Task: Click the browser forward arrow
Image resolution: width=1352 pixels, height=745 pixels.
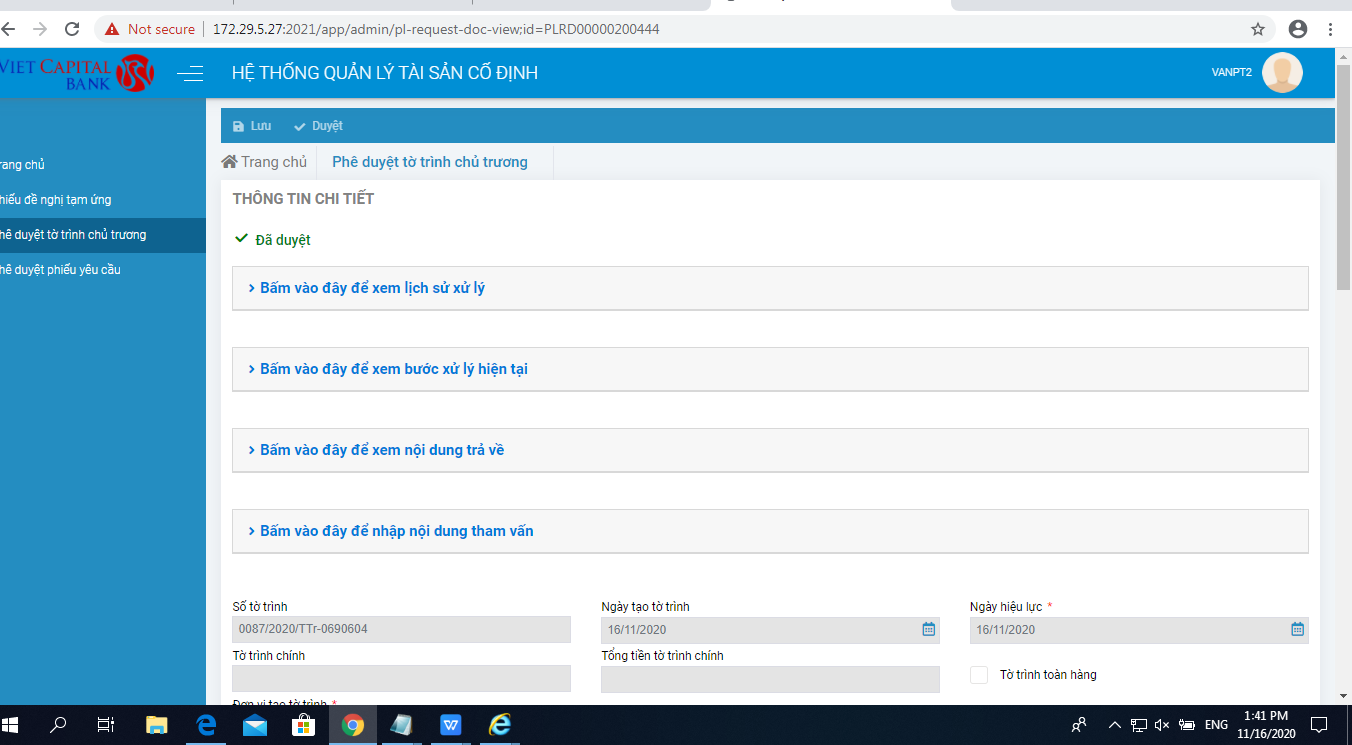Action: tap(40, 29)
